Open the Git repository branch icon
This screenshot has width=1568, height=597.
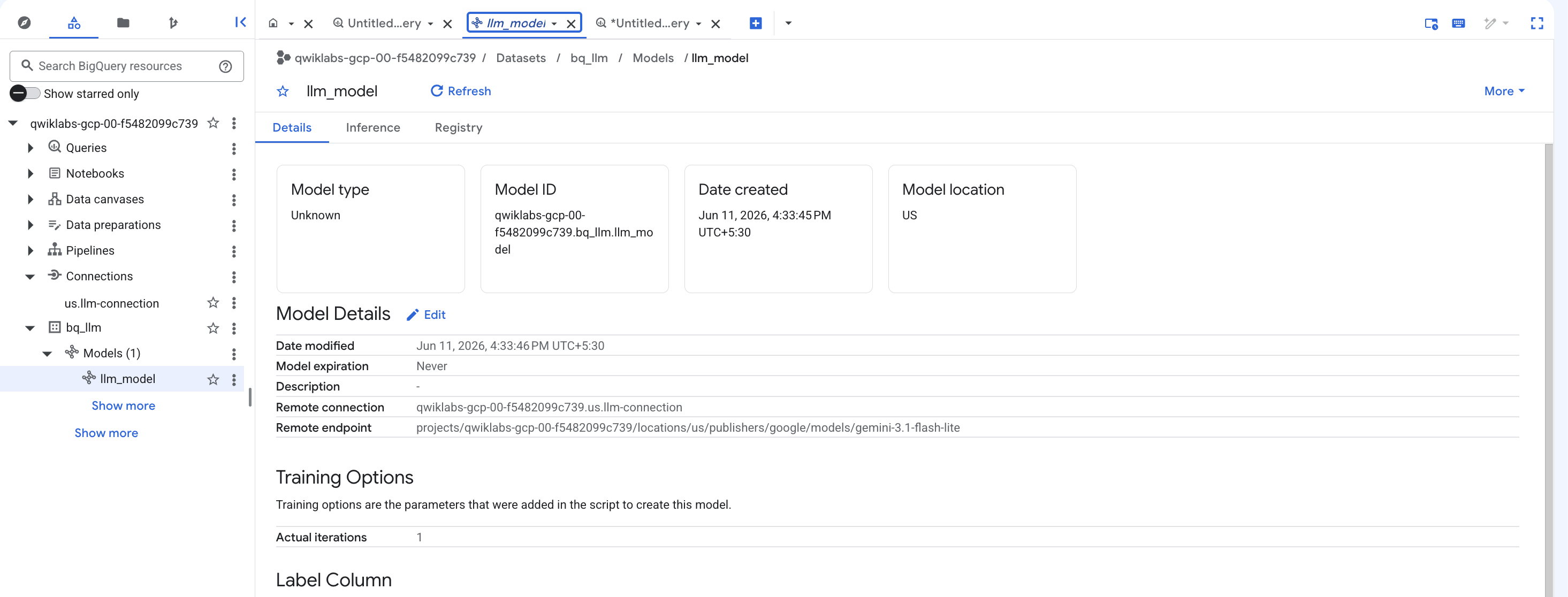point(173,23)
